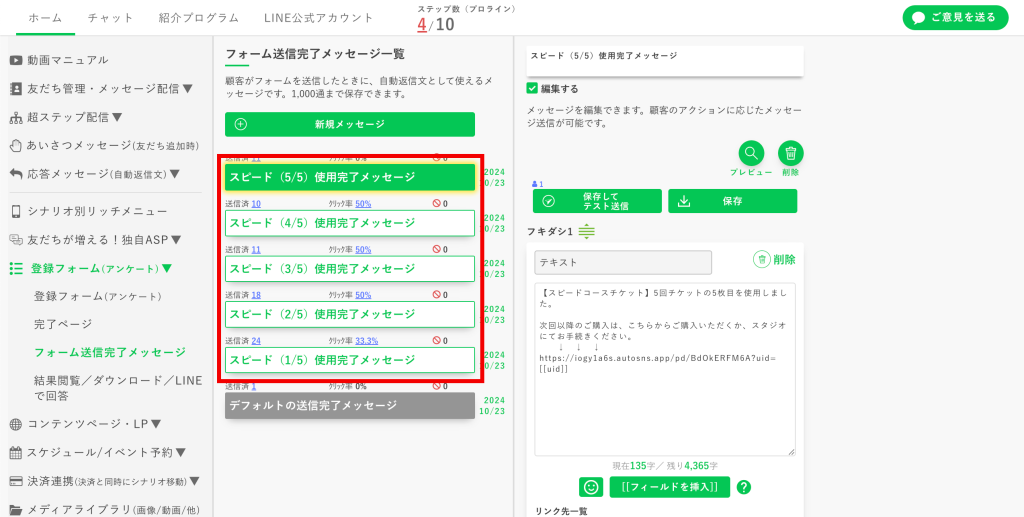Screen dimensions: 1024x517
Task: Open click rate 33.3% link
Action: [x=367, y=341]
